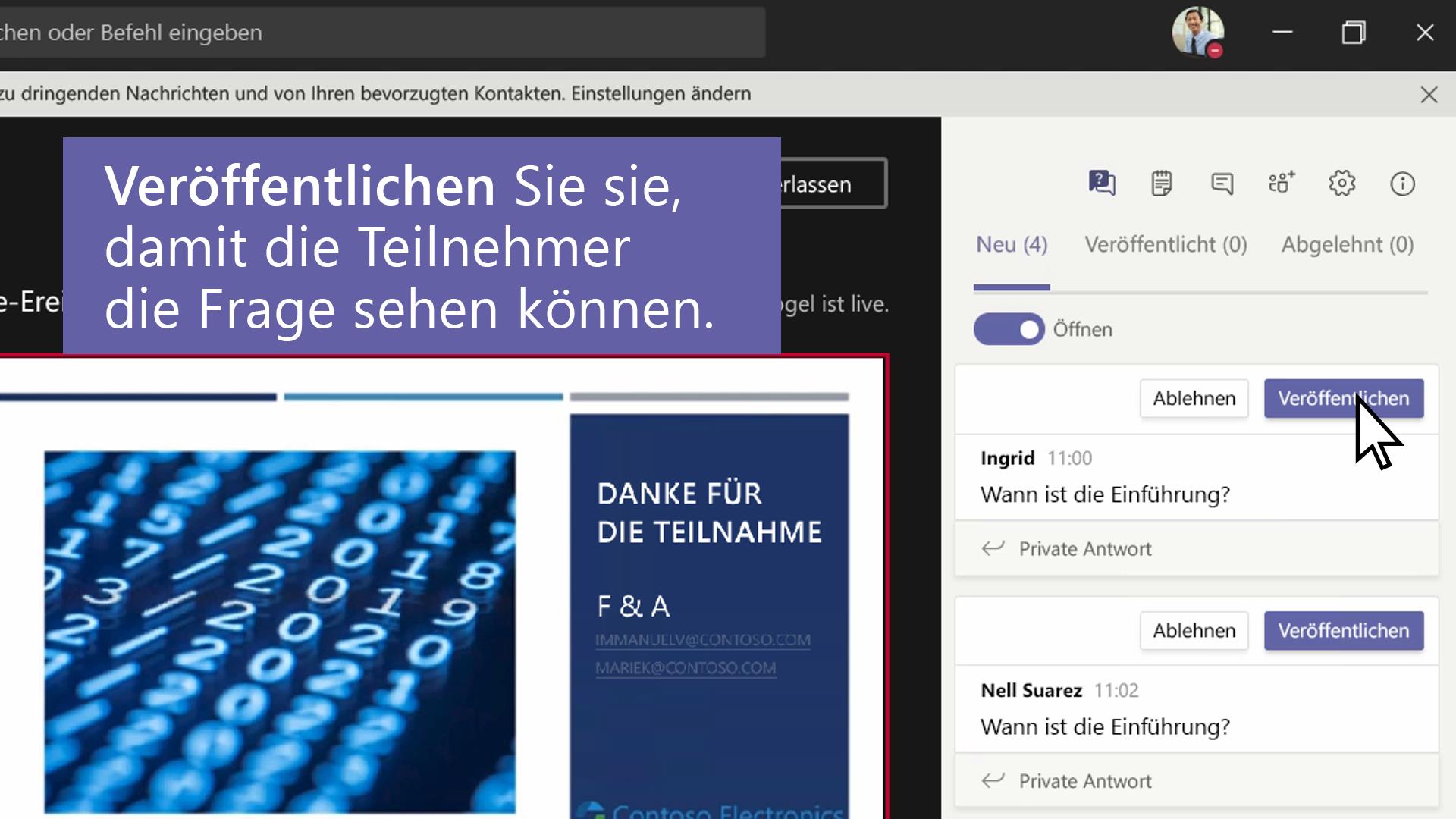Click Nell Suarez's name
Viewport: 1456px width, 819px height.
click(1031, 690)
